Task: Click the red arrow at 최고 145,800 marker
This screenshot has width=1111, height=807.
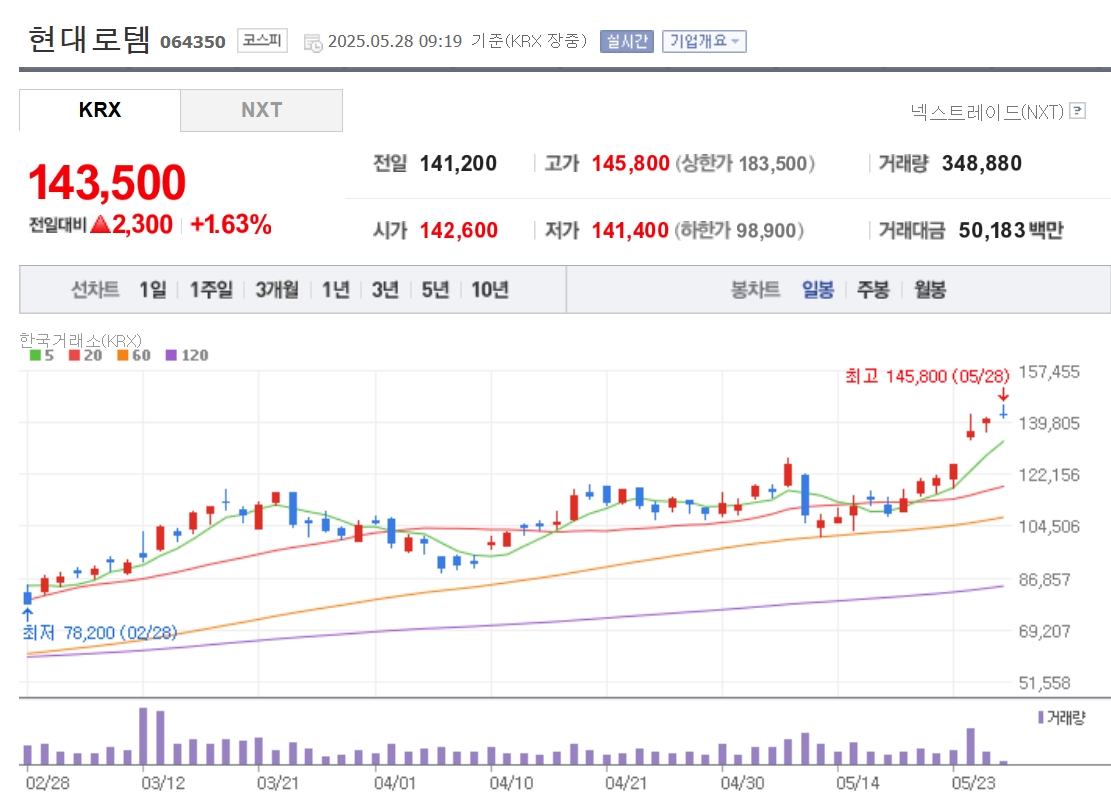Action: tap(1003, 395)
